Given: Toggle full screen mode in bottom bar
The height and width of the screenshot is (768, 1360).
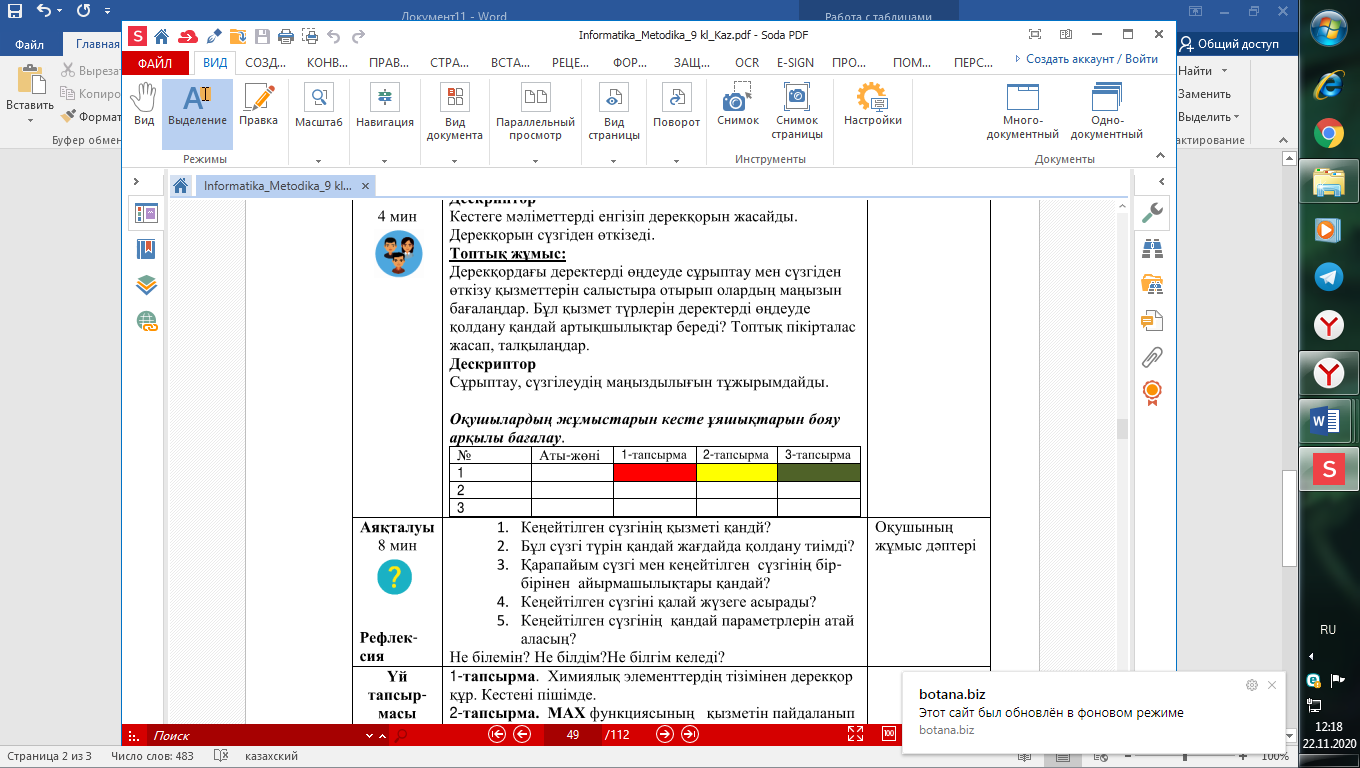Looking at the screenshot, I should [855, 734].
